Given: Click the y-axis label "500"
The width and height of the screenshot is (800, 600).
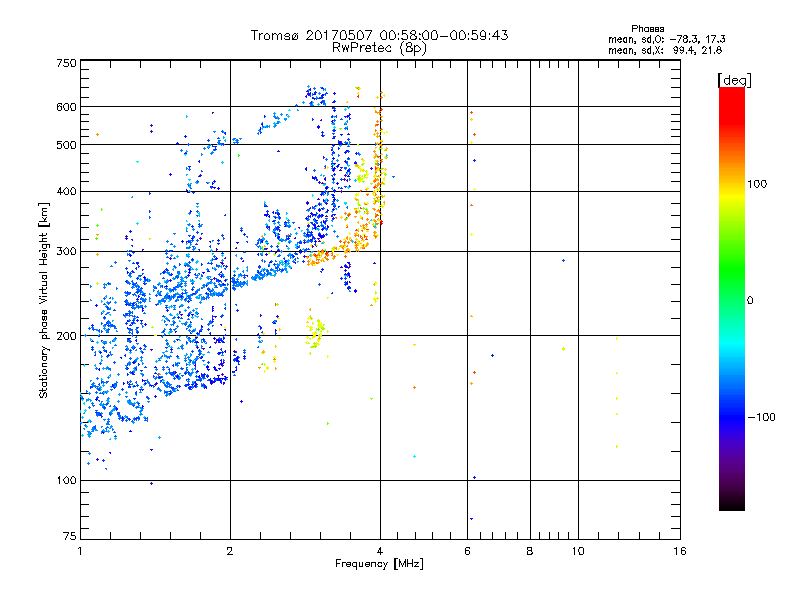Looking at the screenshot, I should coord(66,145).
